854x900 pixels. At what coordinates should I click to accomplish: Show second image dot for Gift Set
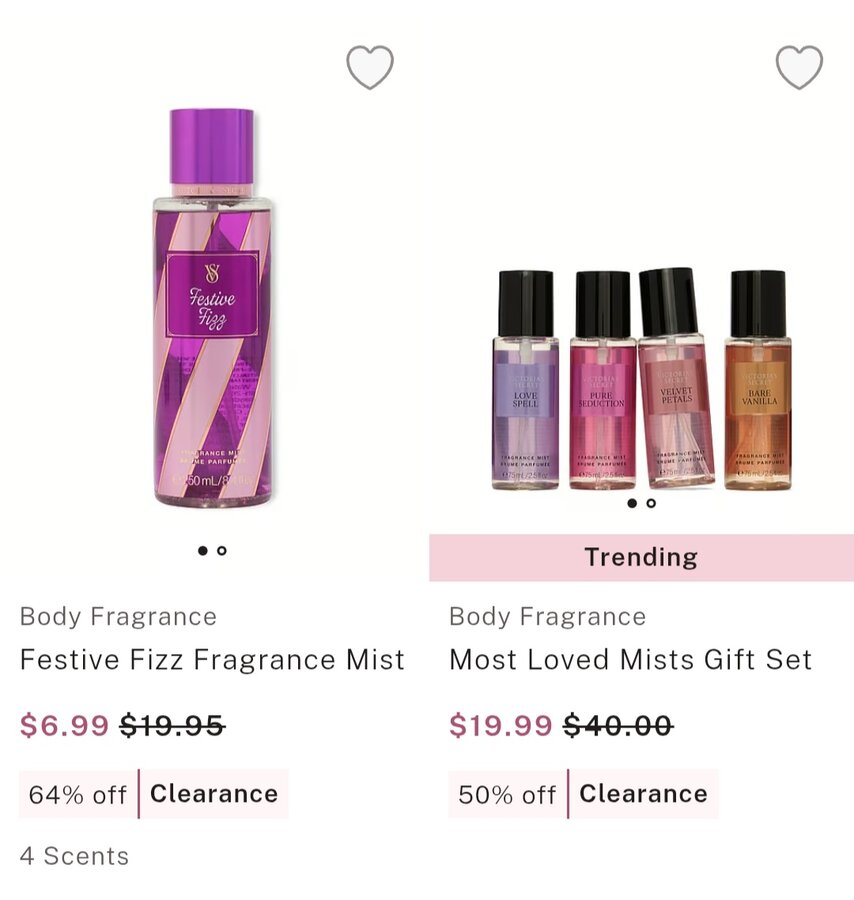[x=651, y=503]
